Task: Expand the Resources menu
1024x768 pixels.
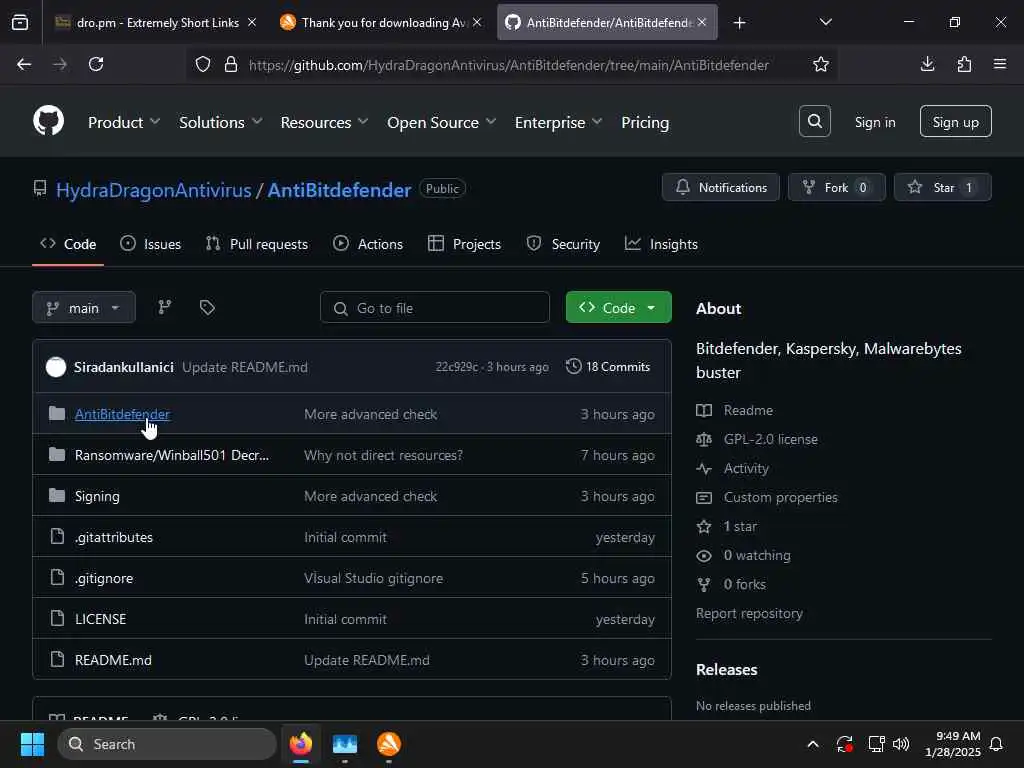Action: click(325, 122)
